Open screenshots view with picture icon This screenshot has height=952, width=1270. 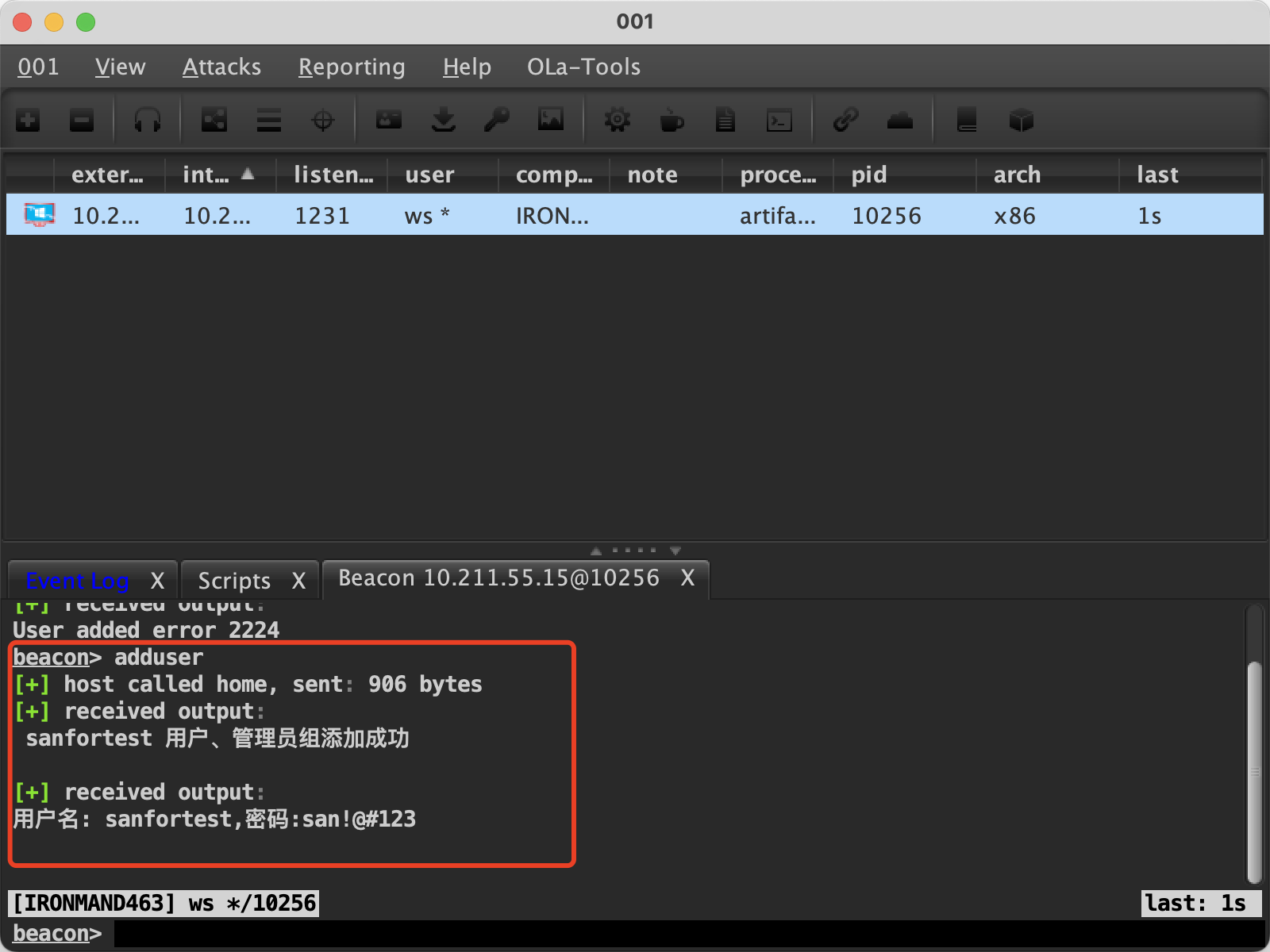tap(551, 121)
